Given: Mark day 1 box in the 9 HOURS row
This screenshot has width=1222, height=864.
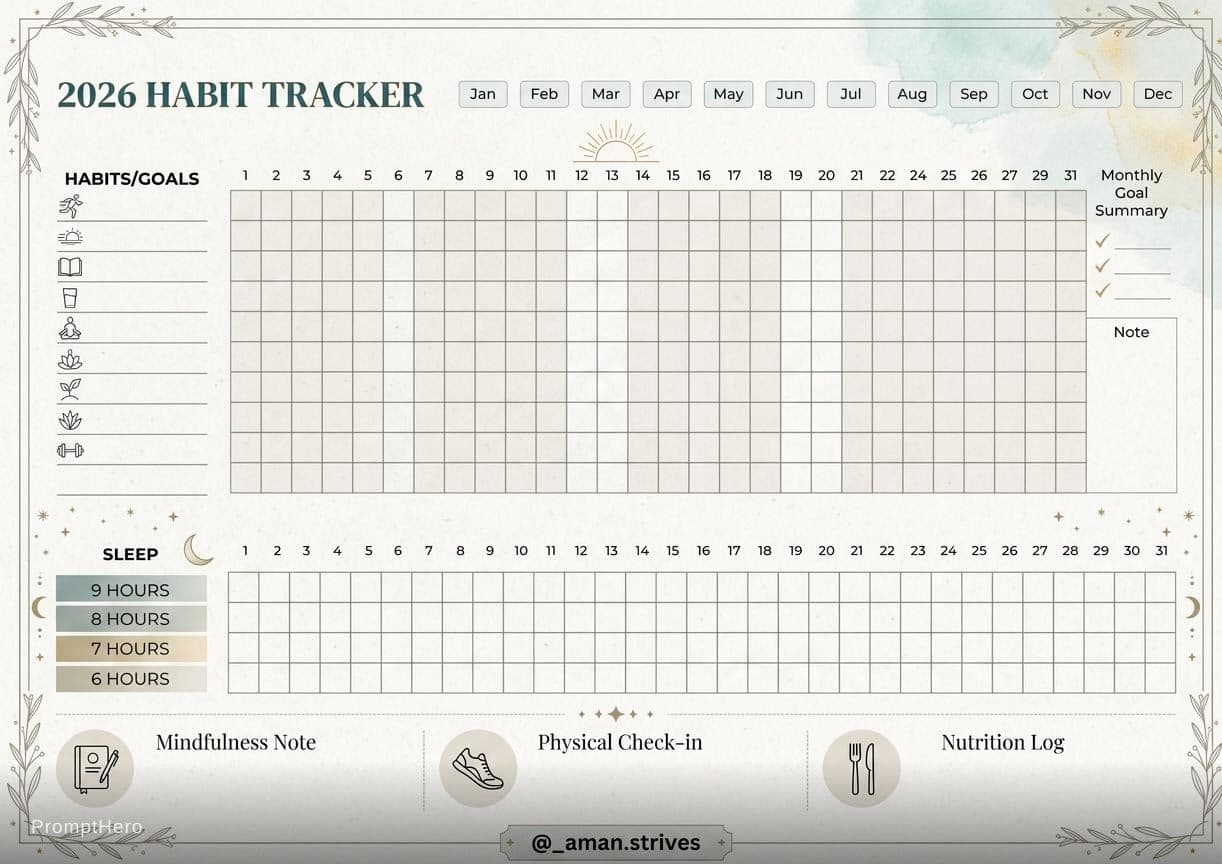Looking at the screenshot, I should click(244, 588).
